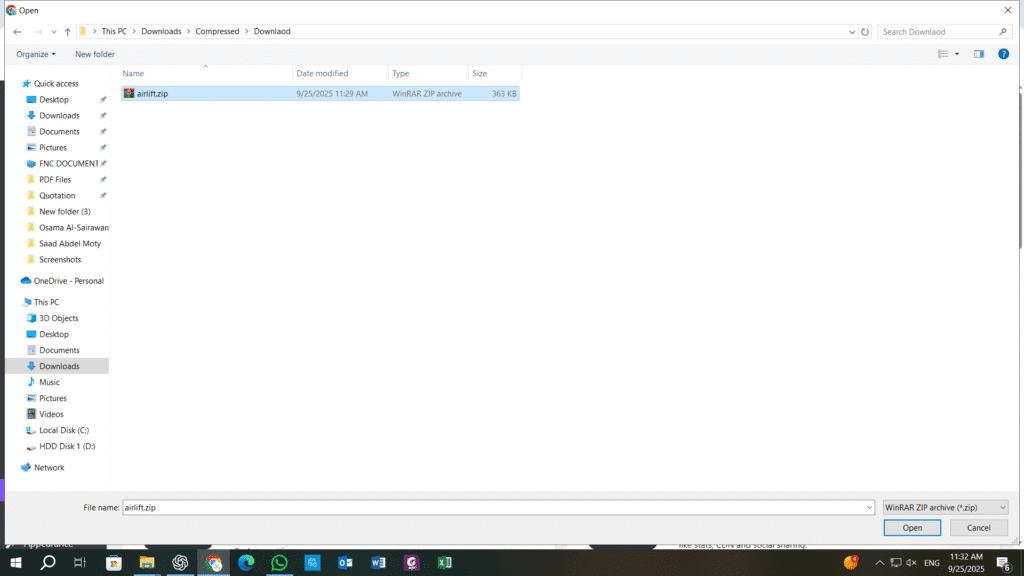Open PDF Files folder

click(55, 180)
